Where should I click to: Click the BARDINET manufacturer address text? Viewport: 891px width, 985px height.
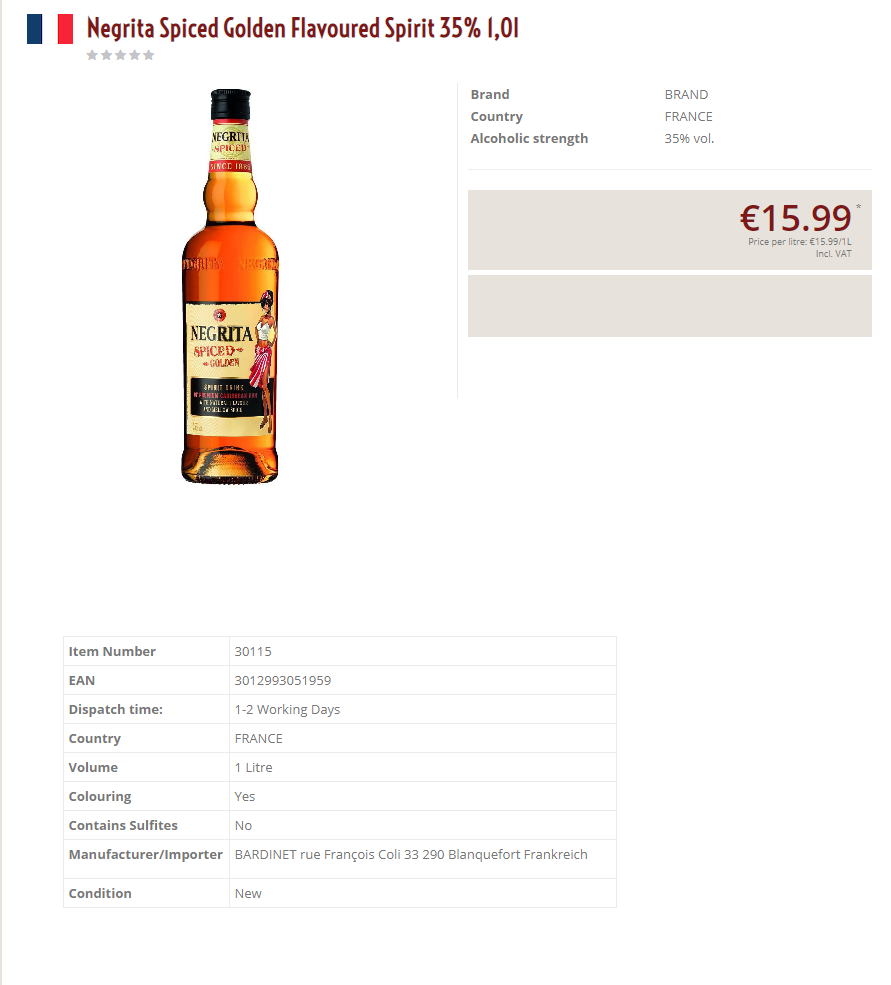(411, 854)
